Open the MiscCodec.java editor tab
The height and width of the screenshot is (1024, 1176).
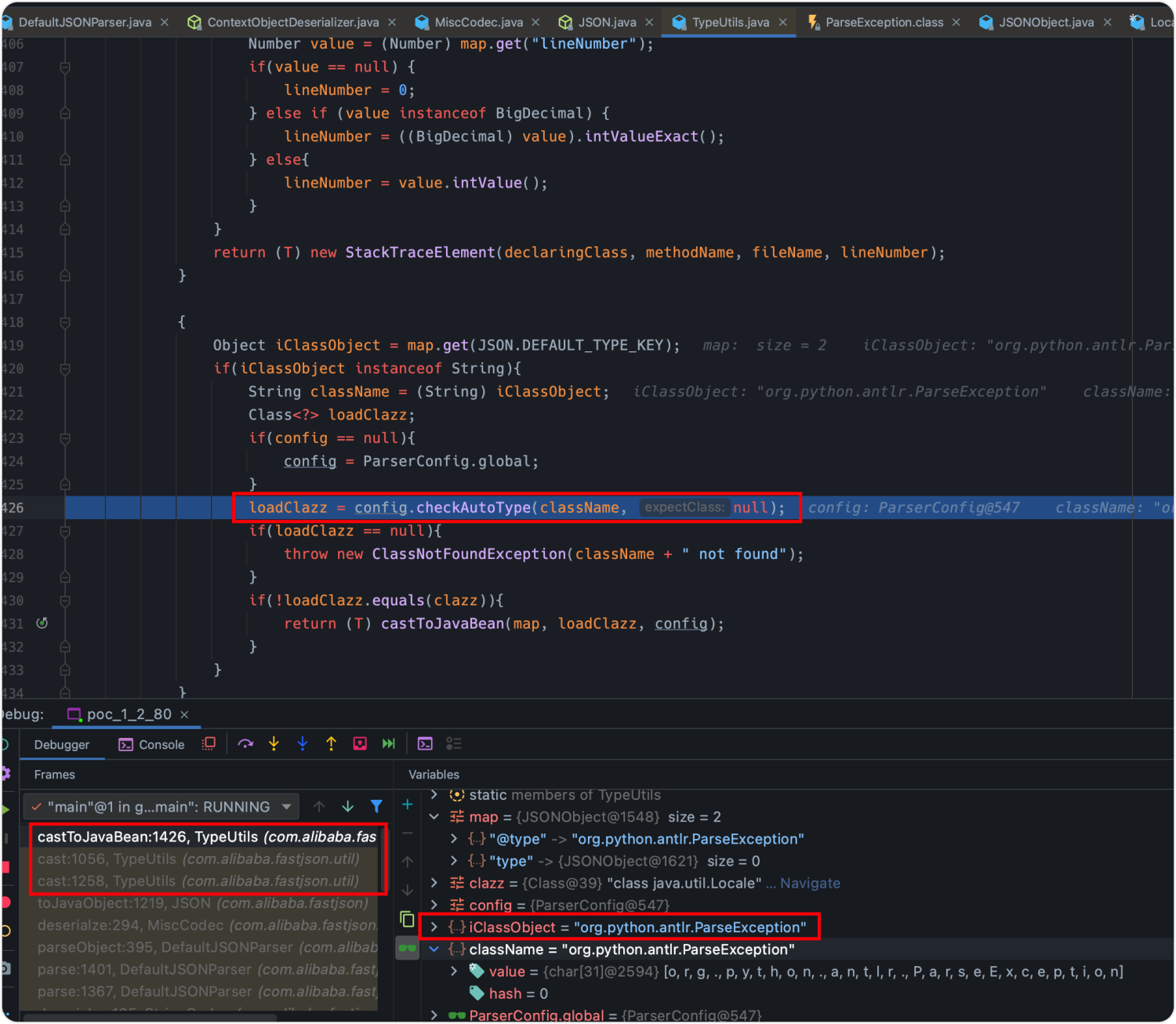478,22
